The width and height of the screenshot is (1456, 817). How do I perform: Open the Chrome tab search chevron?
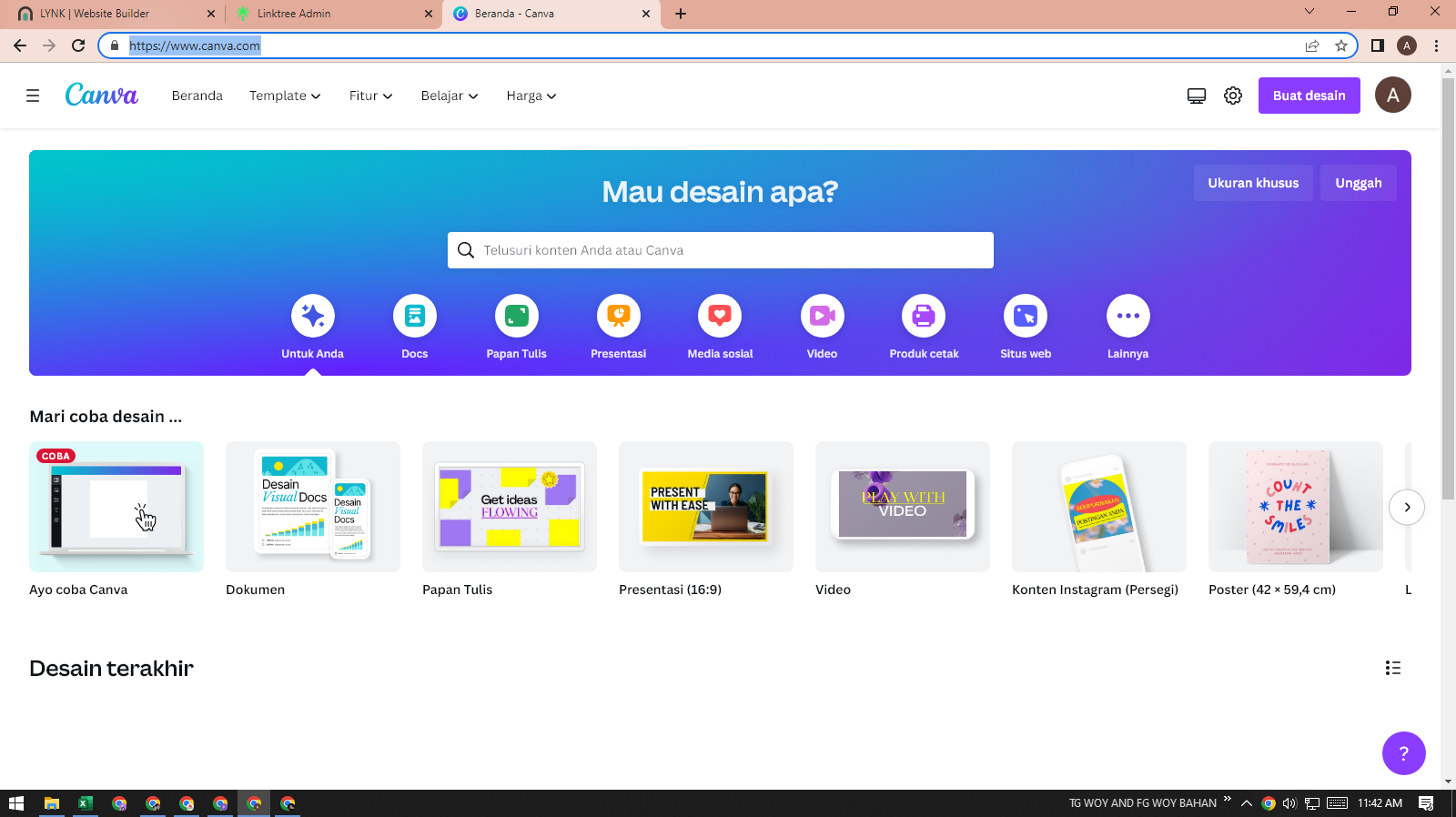[x=1309, y=12]
